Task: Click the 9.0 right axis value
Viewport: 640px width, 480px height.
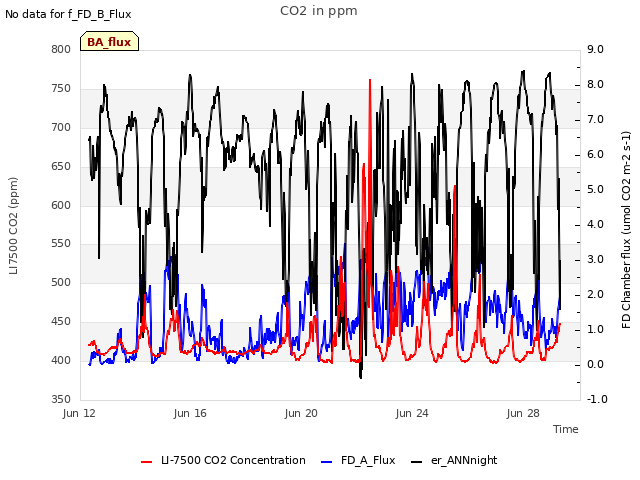Action: [x=596, y=49]
